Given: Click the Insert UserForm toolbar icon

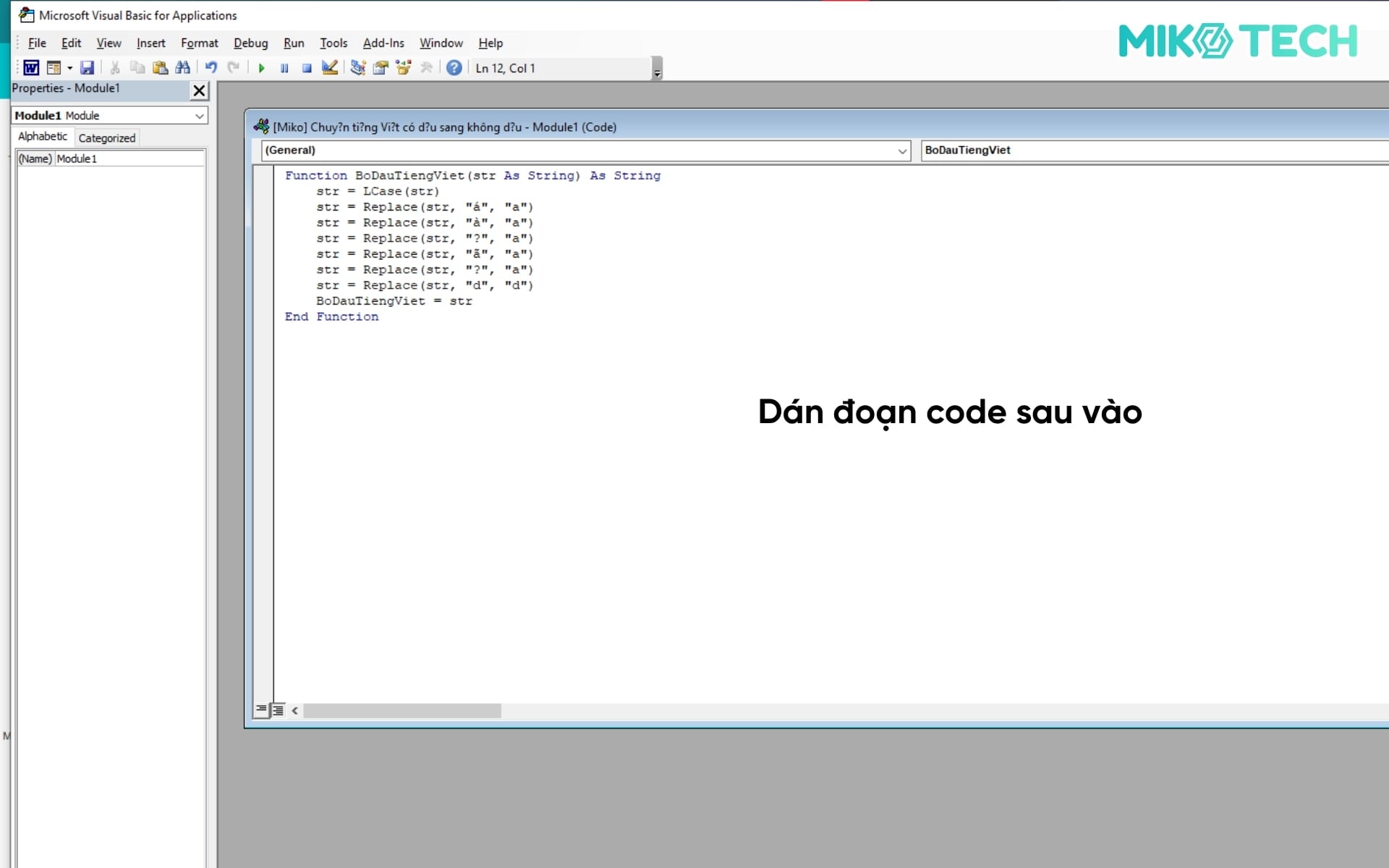Looking at the screenshot, I should coord(54,68).
